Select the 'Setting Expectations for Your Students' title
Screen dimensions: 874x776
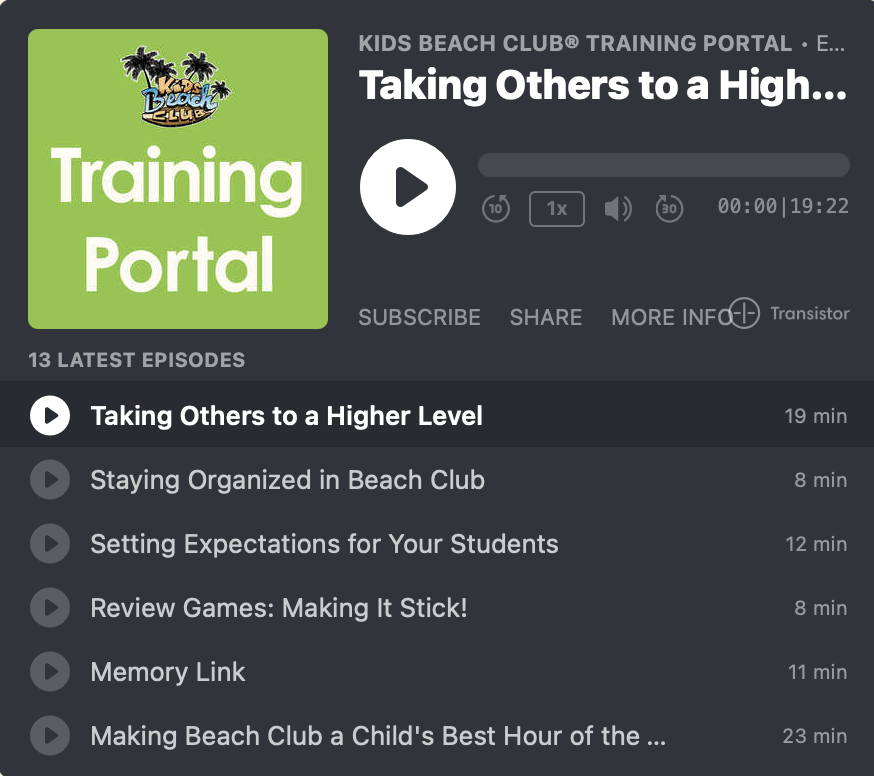coord(324,544)
